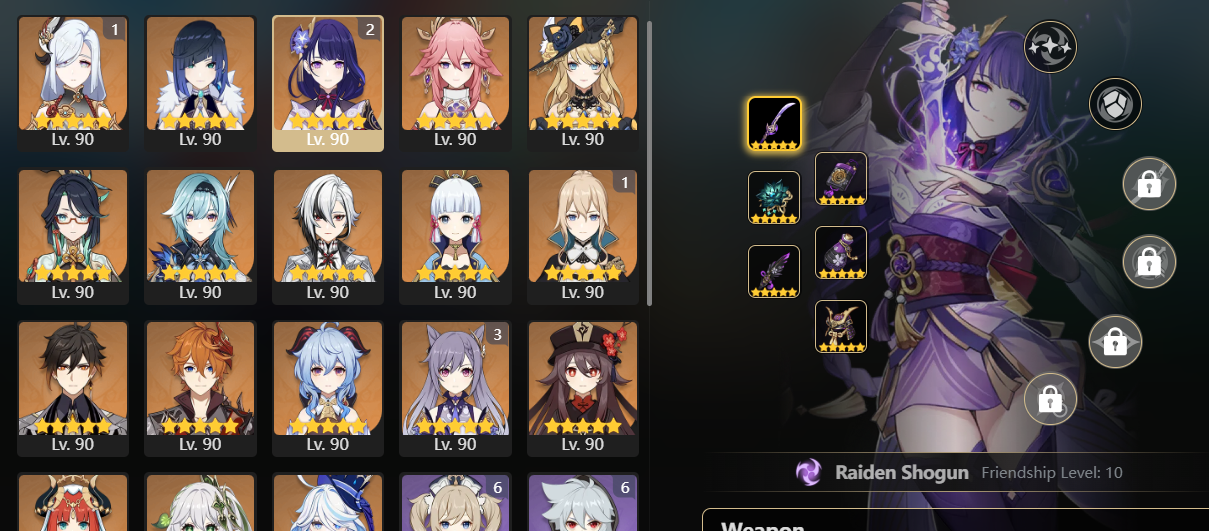Click the bottommost locked constellation icon

[1051, 399]
